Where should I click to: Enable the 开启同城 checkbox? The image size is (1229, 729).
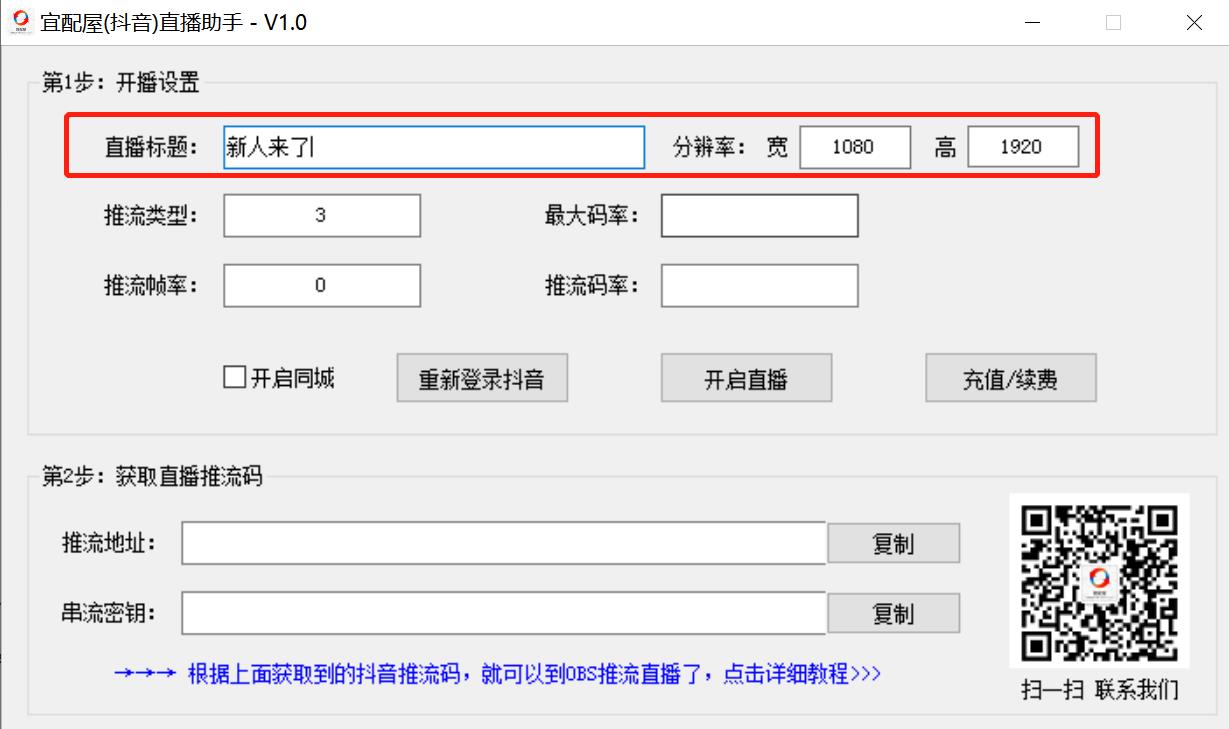[234, 378]
